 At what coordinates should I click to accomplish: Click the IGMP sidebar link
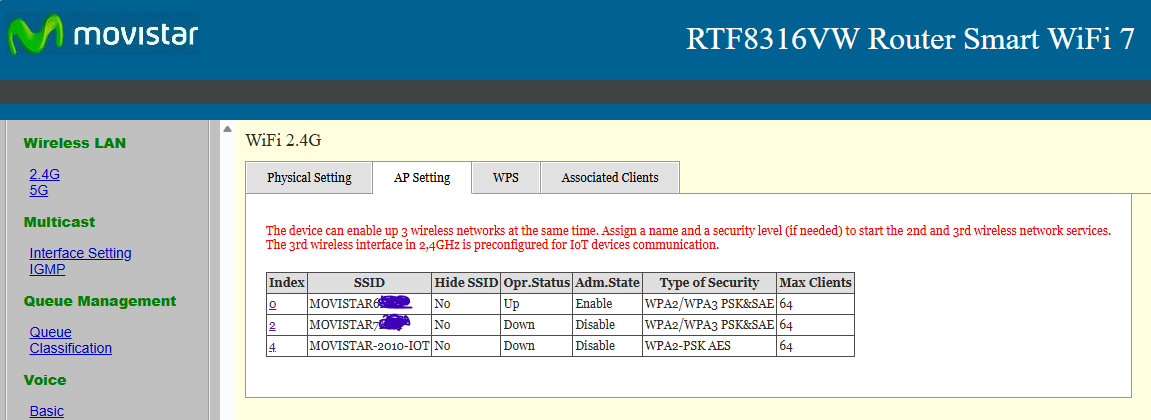pos(47,269)
